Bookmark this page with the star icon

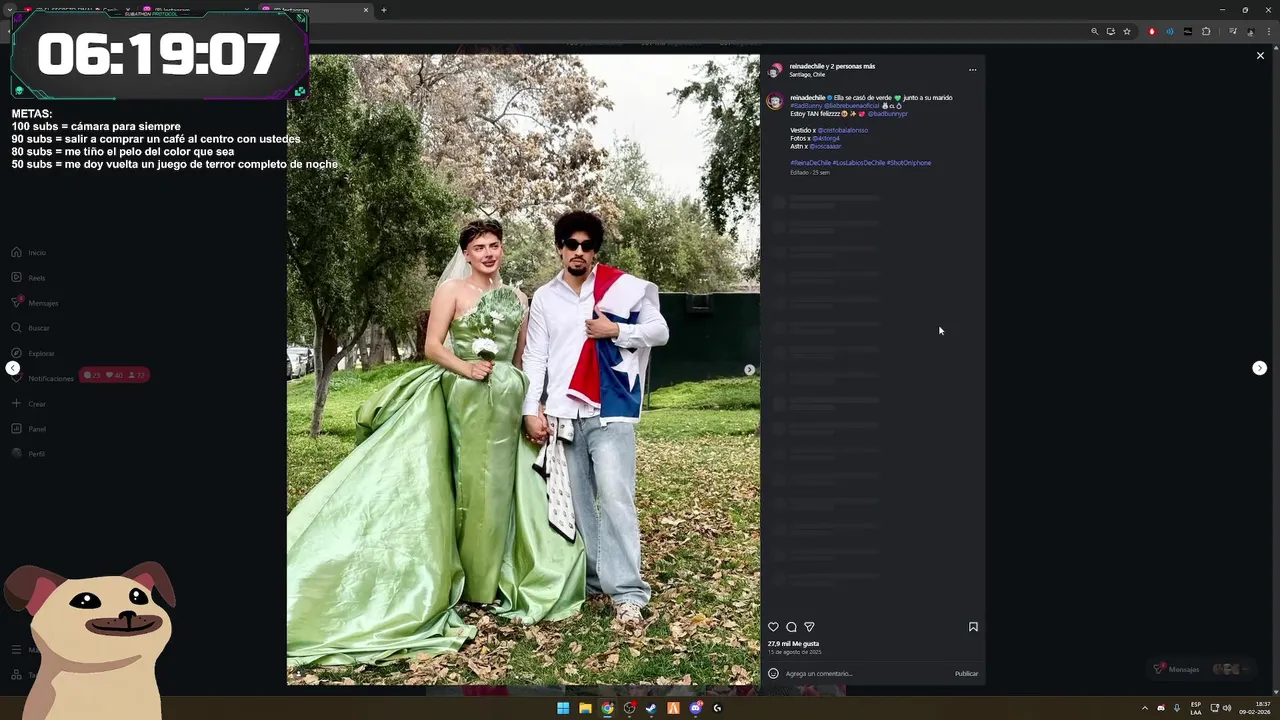click(1127, 31)
